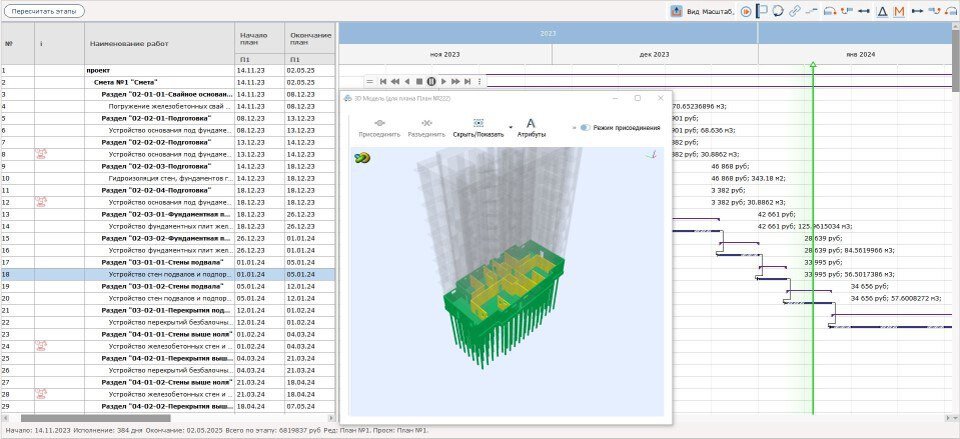Click the flag marker icon in toolbar
The width and height of the screenshot is (960, 439).
762,11
